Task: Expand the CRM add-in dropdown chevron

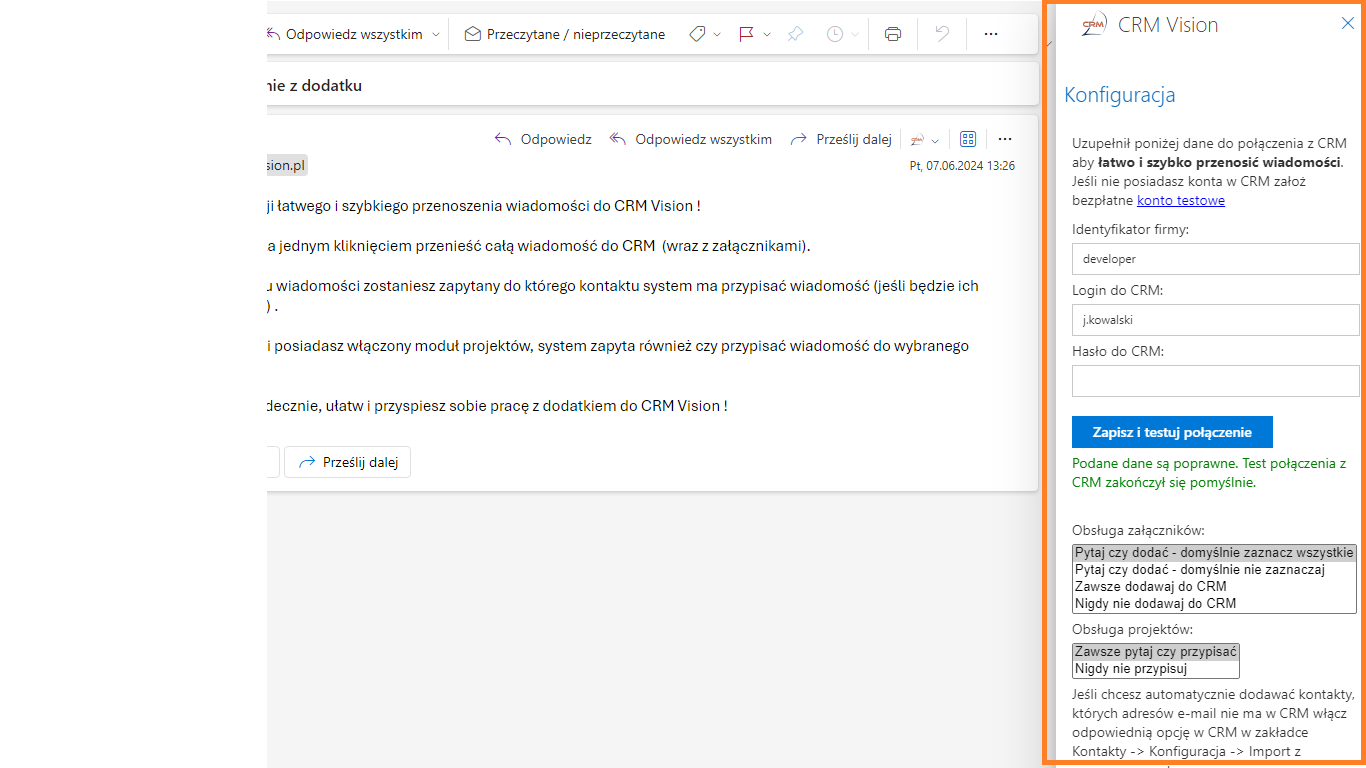Action: point(935,140)
